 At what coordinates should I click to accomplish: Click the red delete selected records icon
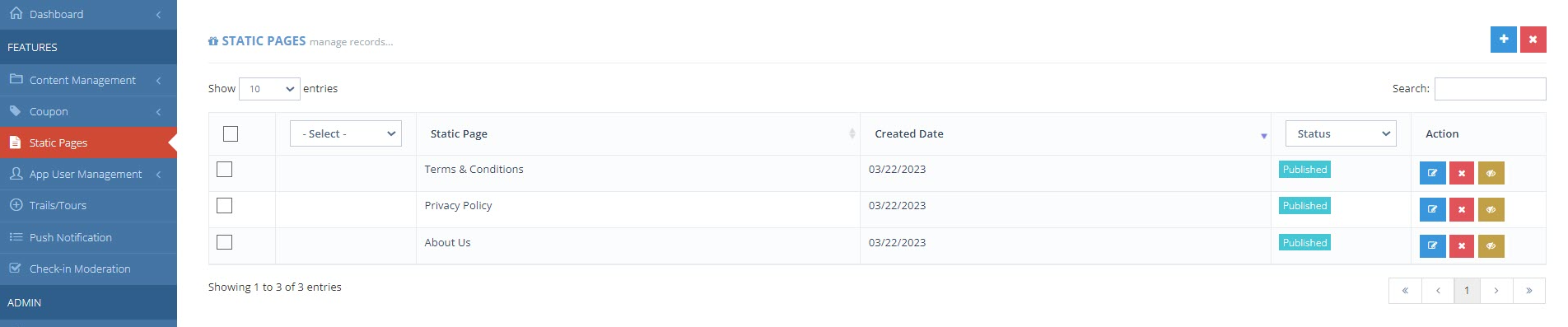(1533, 39)
